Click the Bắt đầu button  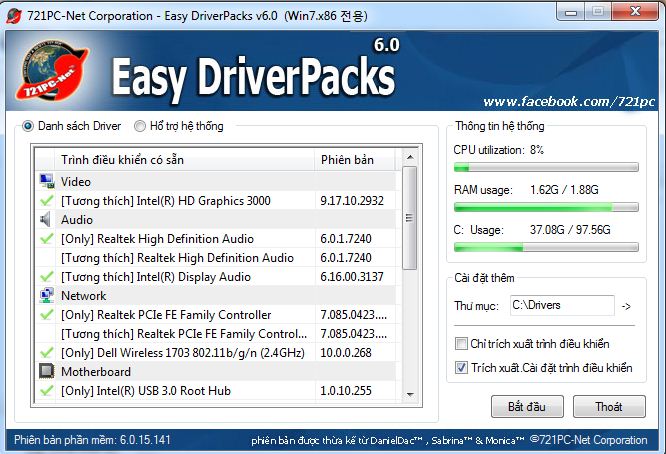527,406
